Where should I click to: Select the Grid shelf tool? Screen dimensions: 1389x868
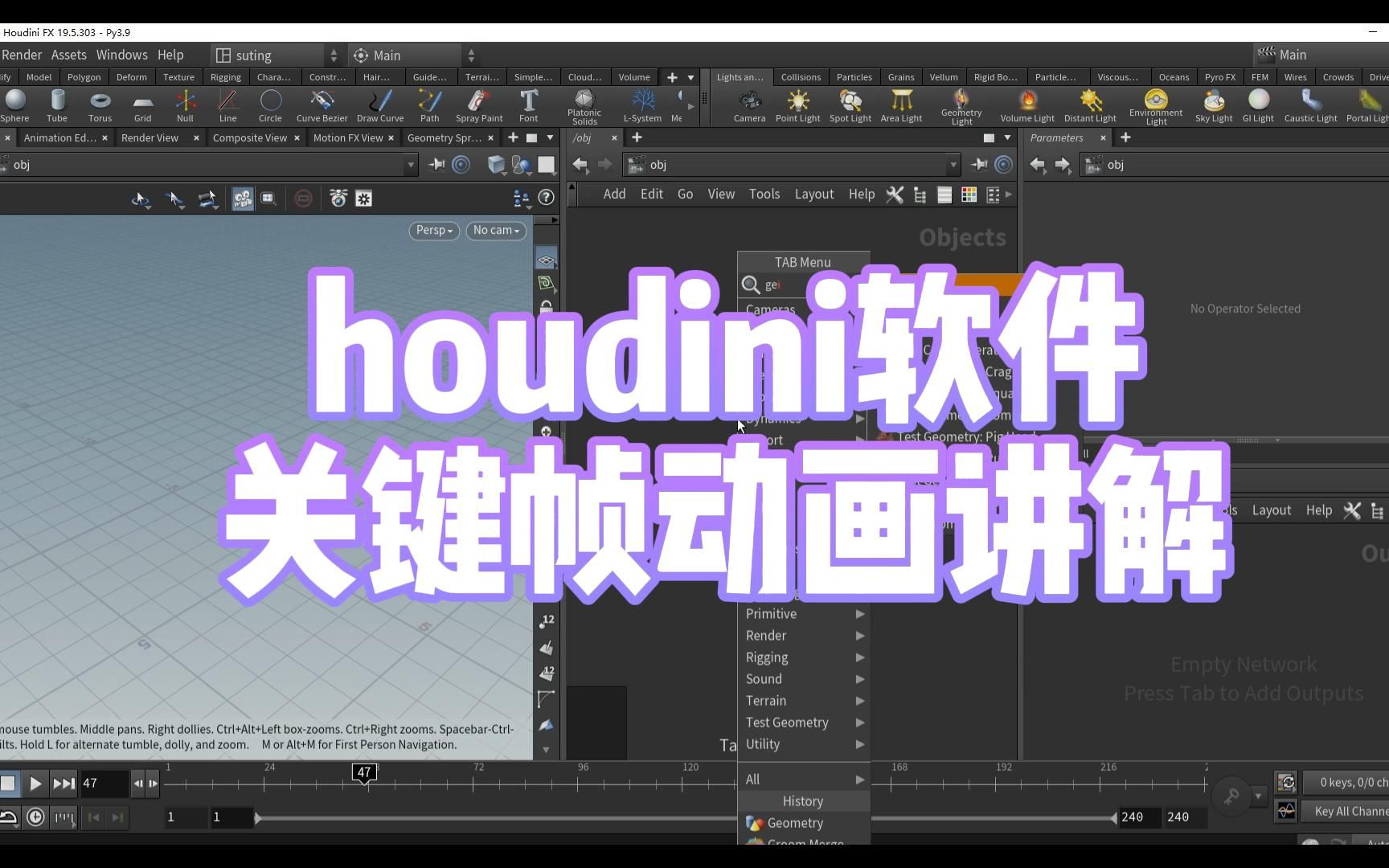pos(142,106)
